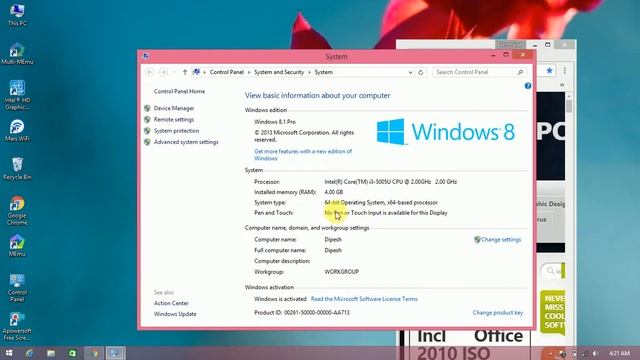Click the Windows 8.1 Pro text
The image size is (640, 360).
[275, 122]
